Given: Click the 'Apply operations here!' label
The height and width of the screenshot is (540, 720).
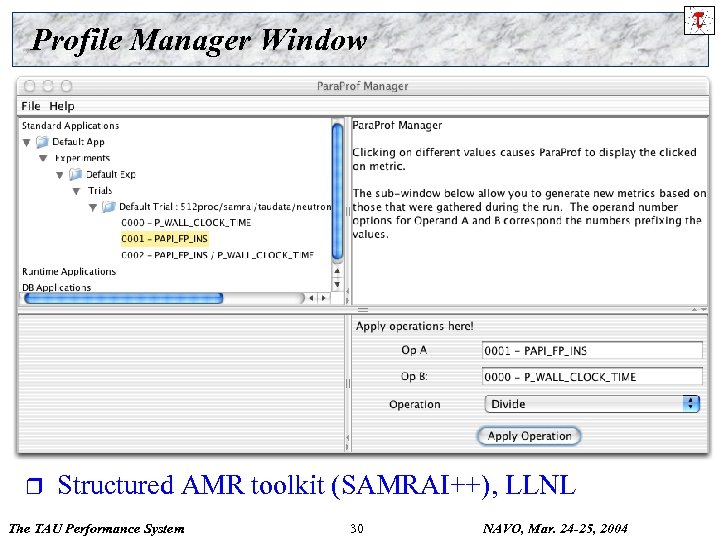Looking at the screenshot, I should pyautogui.click(x=414, y=326).
